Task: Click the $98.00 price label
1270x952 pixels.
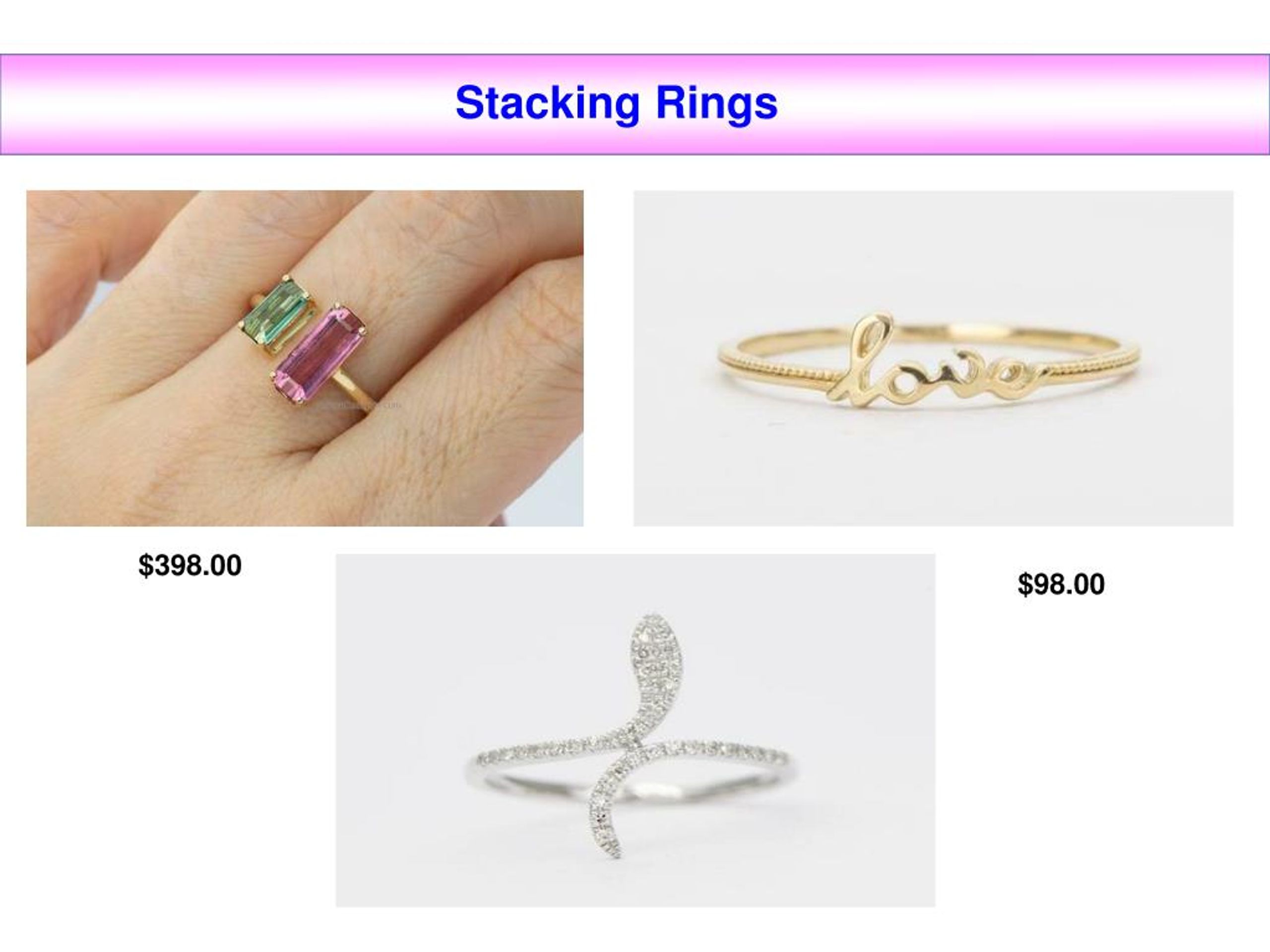Action: click(1061, 584)
